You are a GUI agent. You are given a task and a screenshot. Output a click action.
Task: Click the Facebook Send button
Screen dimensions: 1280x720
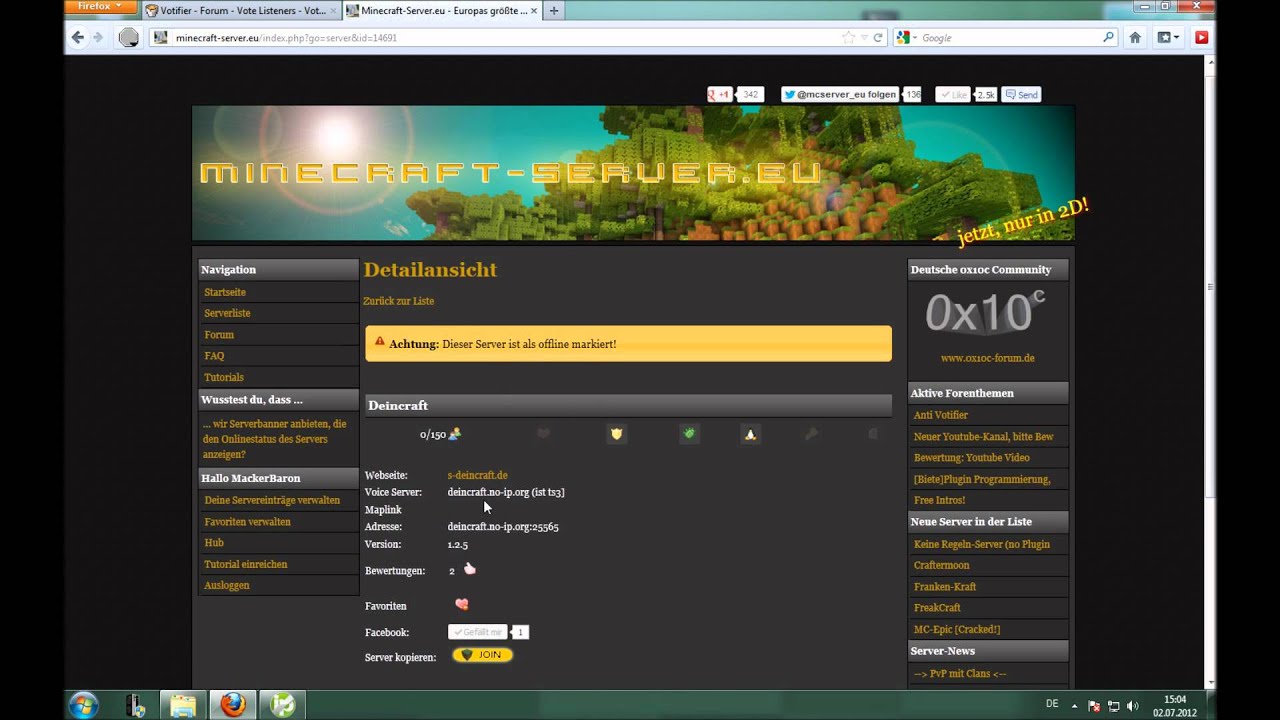[1022, 94]
